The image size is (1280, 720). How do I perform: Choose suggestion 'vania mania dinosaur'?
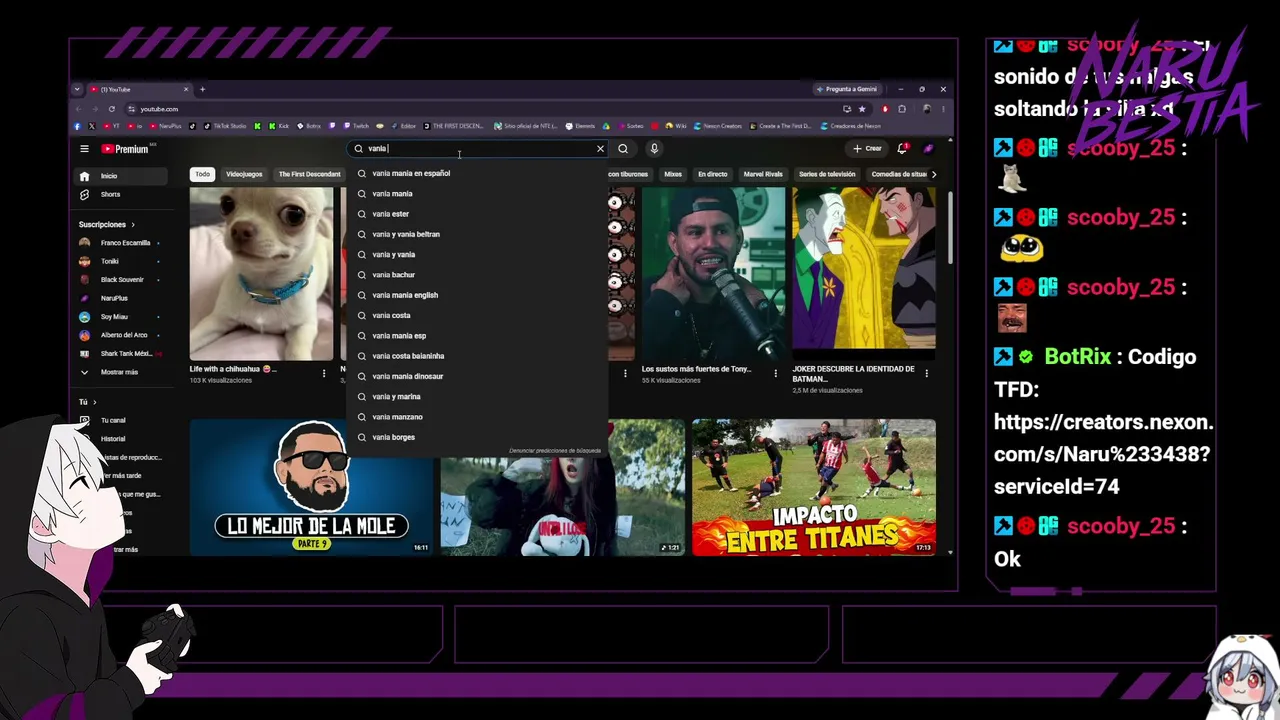click(x=477, y=376)
